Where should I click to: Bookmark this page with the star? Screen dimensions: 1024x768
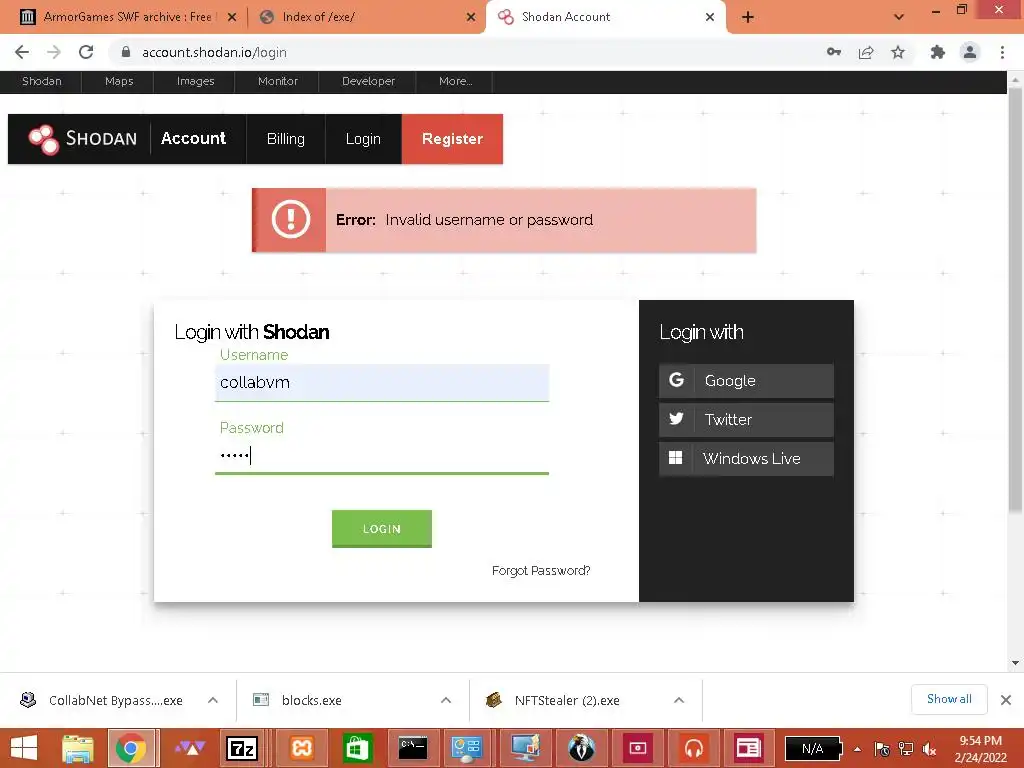pos(898,52)
